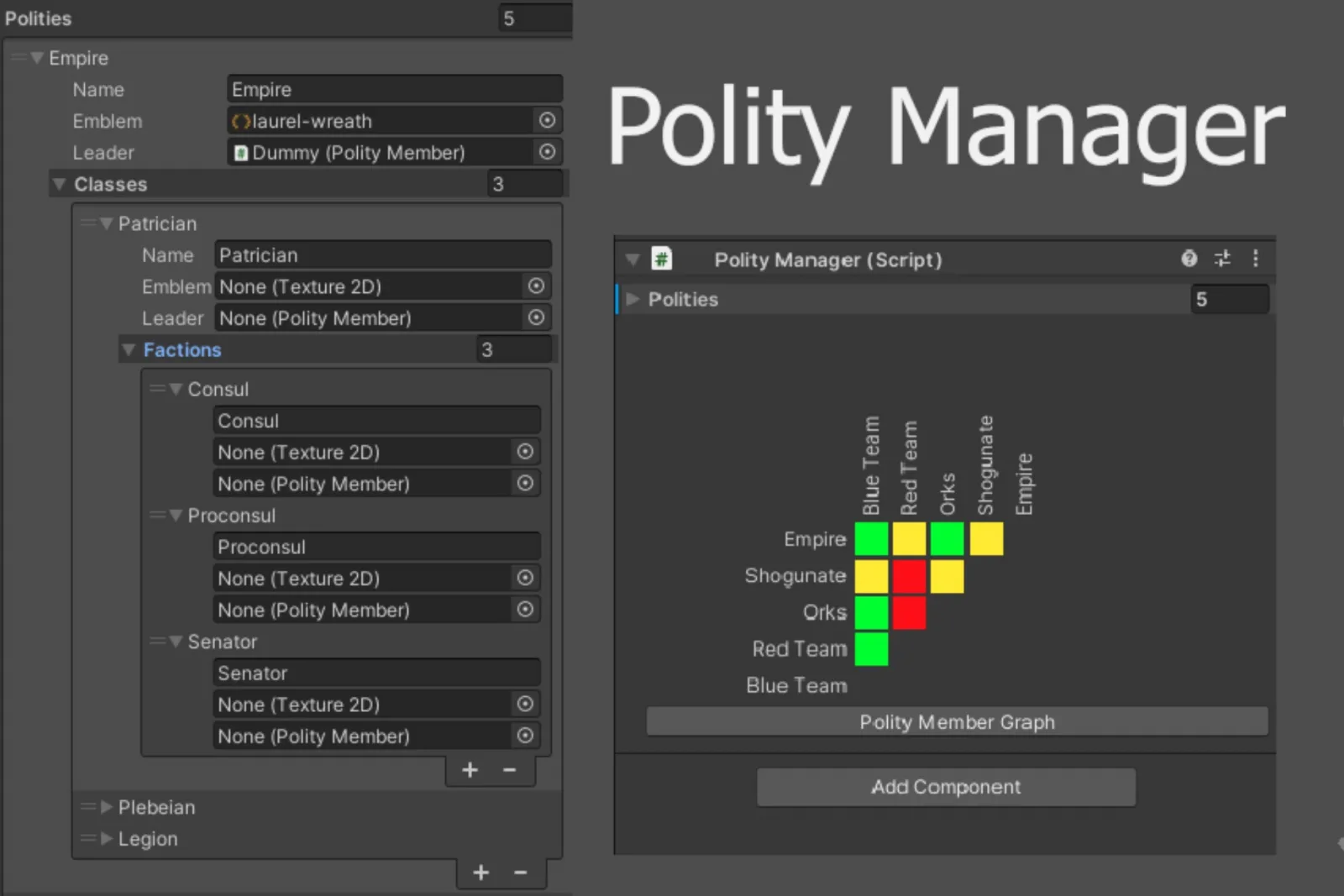Open object picker for Empire Leader Dummy

547,152
